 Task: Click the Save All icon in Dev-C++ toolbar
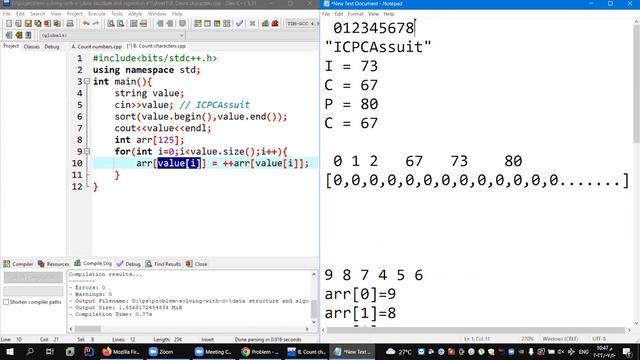coord(38,24)
